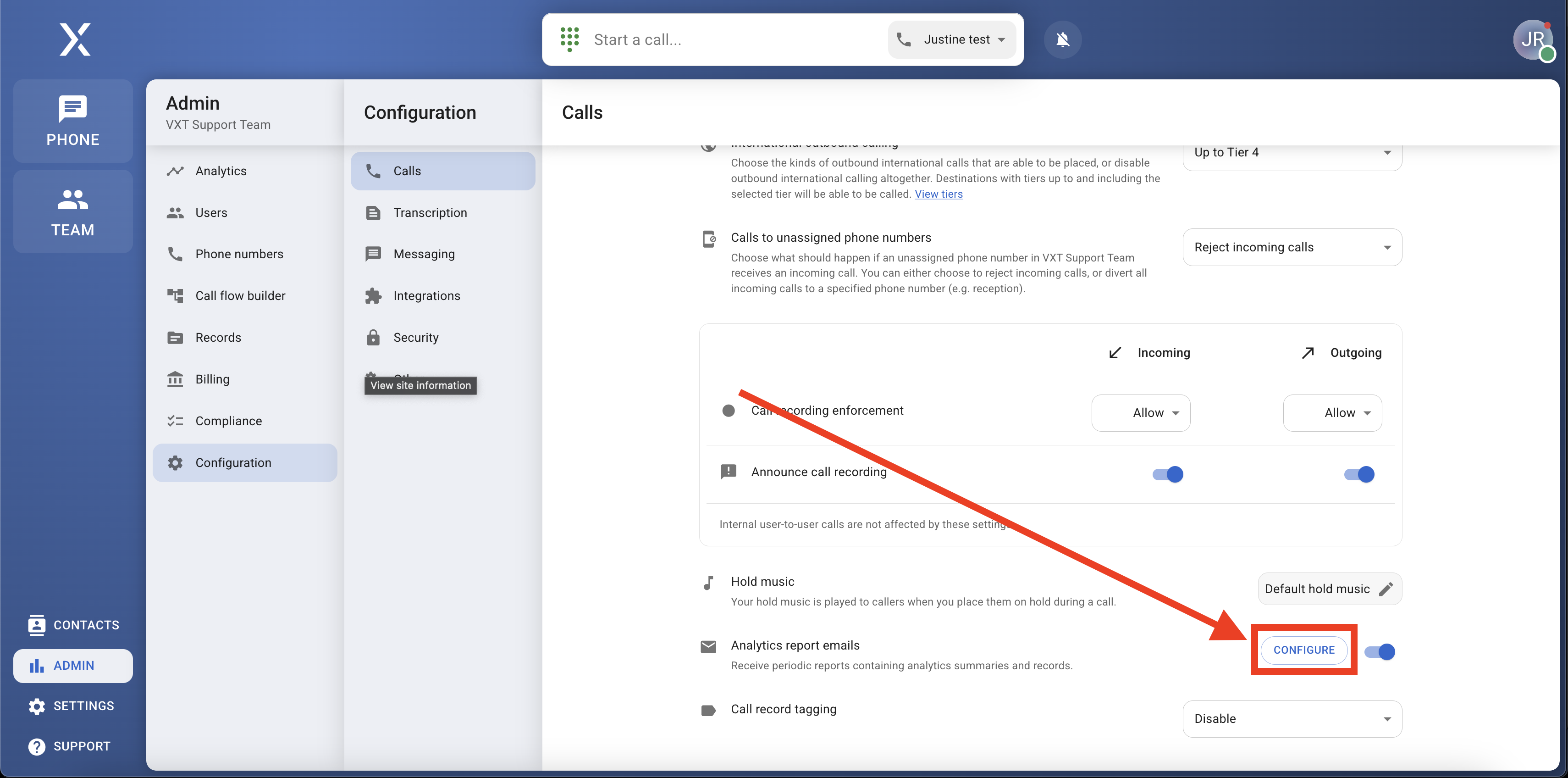Open the Reject incoming calls dropdown

[x=1292, y=247]
